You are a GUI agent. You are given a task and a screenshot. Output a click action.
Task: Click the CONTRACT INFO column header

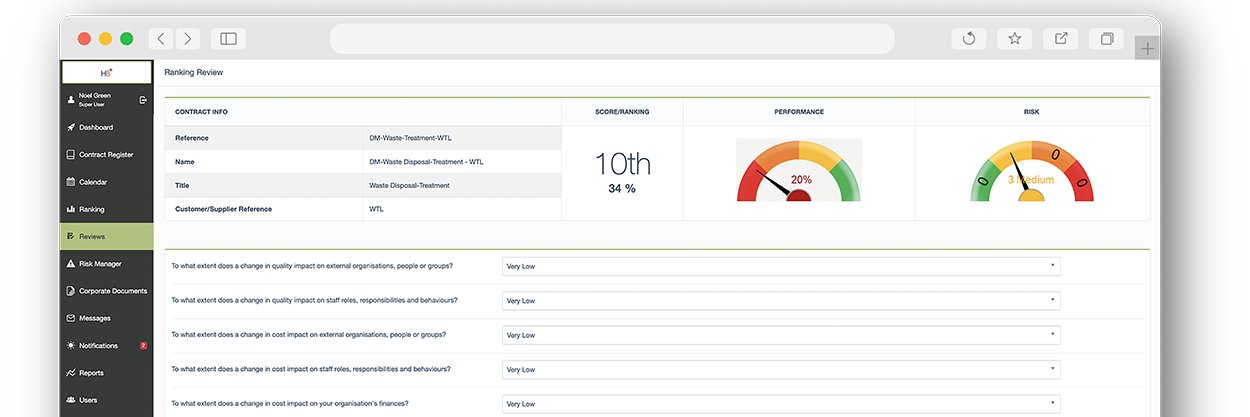coord(201,112)
